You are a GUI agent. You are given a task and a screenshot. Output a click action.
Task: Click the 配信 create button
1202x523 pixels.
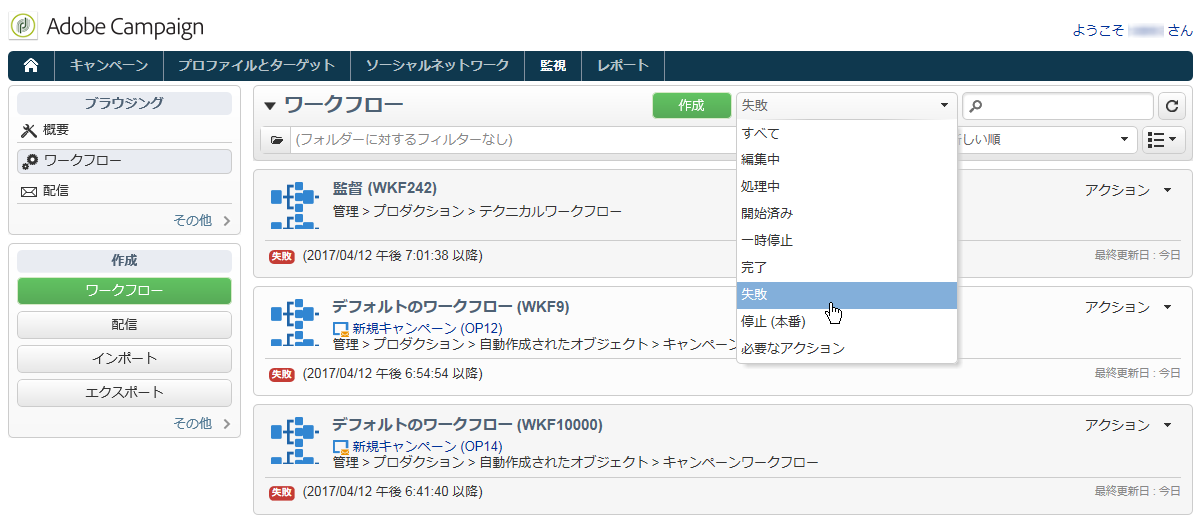coord(124,325)
